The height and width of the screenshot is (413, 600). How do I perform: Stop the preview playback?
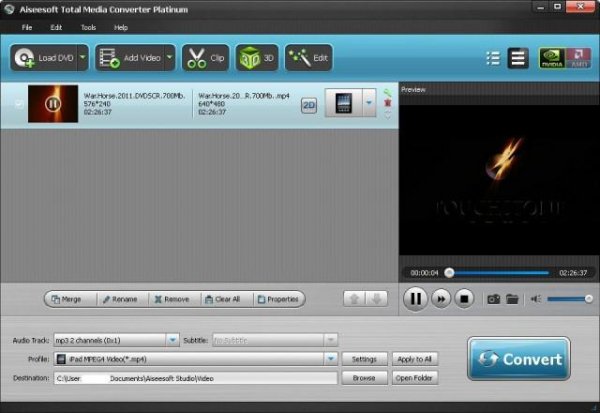point(464,299)
